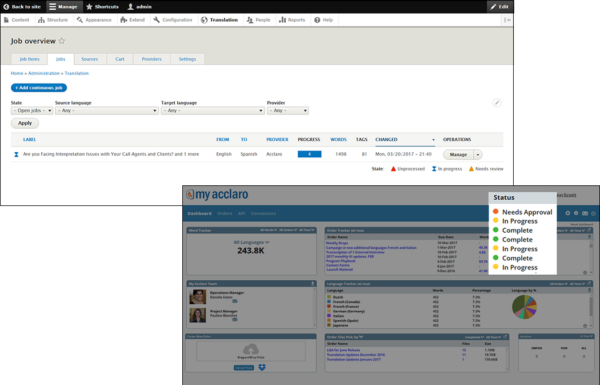Switch to the Cart tab
The image size is (600, 385).
coord(120,59)
